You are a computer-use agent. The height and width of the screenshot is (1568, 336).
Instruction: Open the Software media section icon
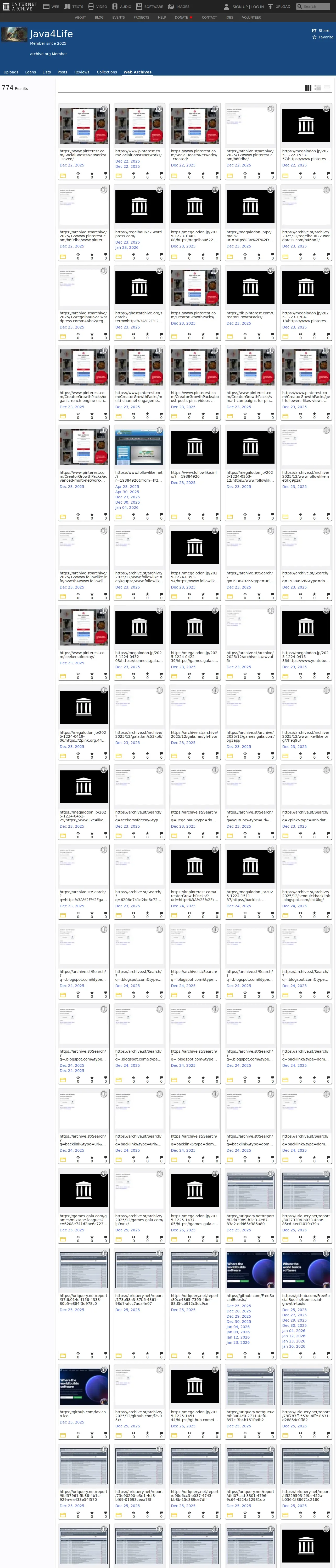pos(139,7)
